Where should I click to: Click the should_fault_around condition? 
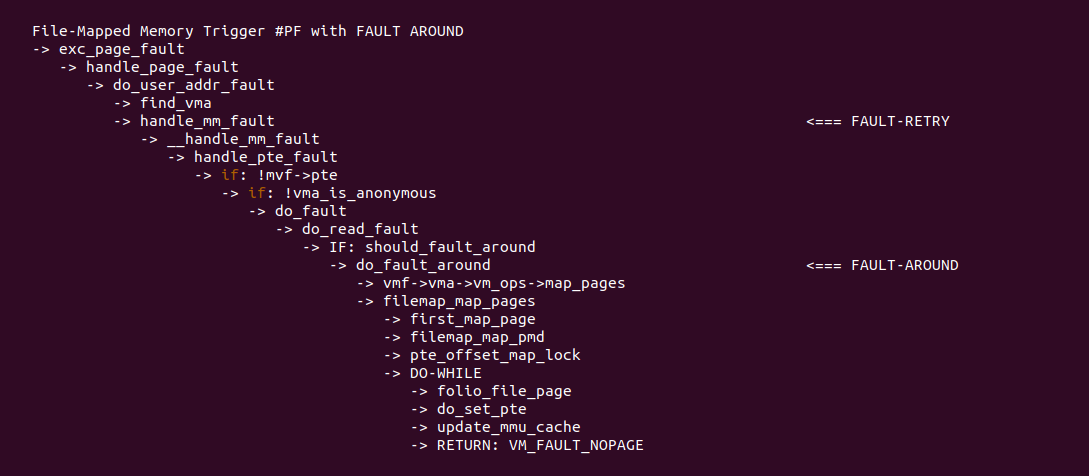tap(450, 247)
